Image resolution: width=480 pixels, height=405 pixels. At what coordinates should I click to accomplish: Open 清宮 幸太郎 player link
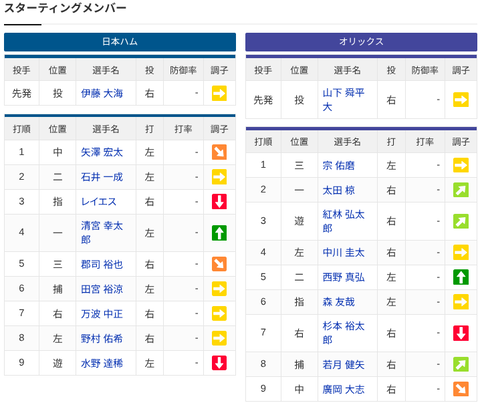click(x=102, y=233)
